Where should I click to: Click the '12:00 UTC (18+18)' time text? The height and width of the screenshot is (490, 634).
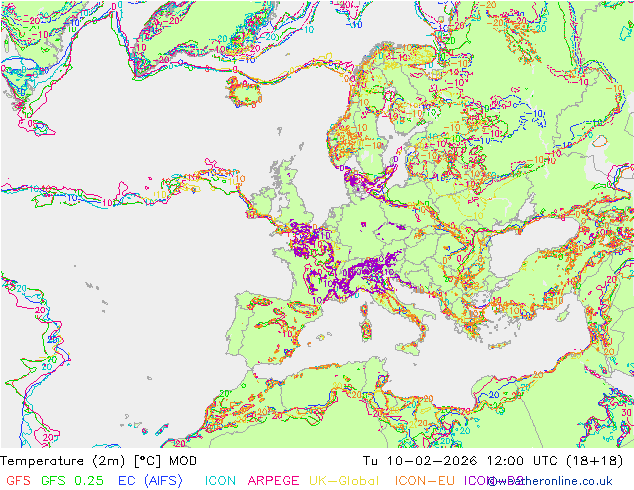[x=555, y=461]
